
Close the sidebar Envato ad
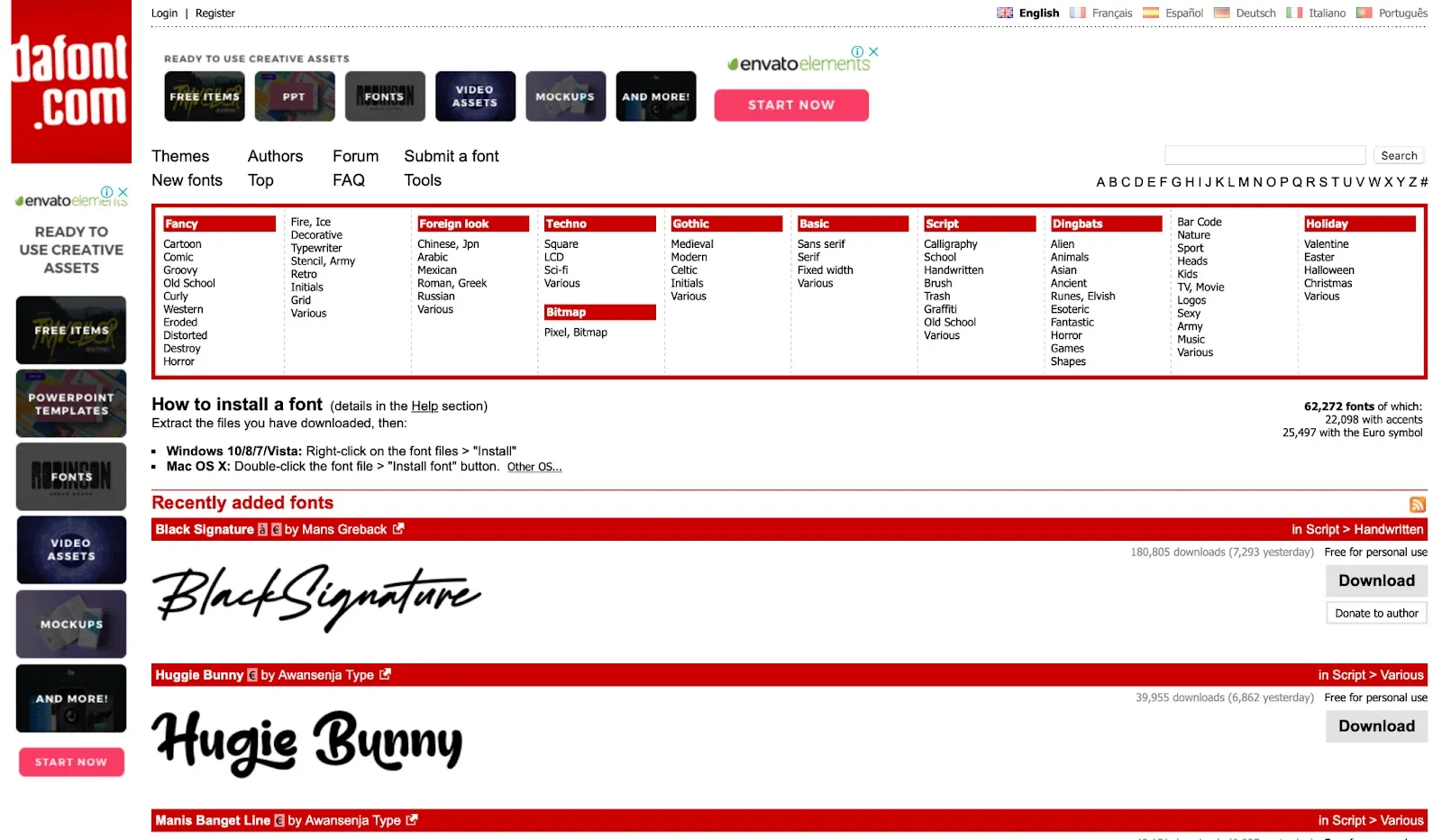coord(123,192)
